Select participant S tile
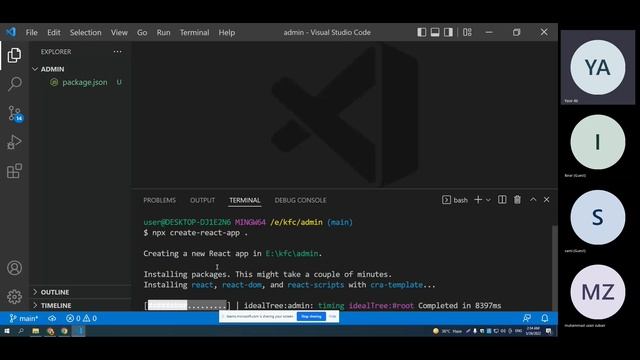This screenshot has width=640, height=360. pos(598,217)
